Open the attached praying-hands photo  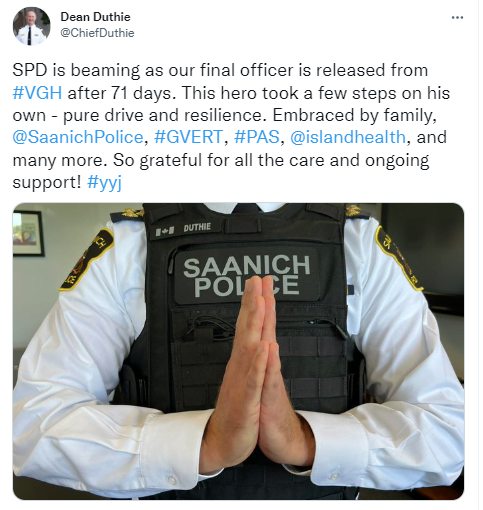click(238, 351)
